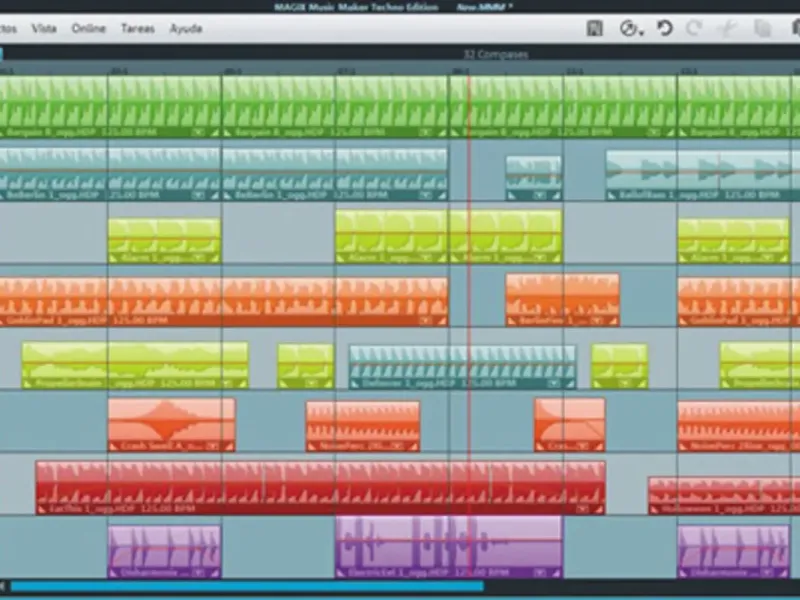
Task: Select the long red FactThis clip
Action: click(x=320, y=486)
